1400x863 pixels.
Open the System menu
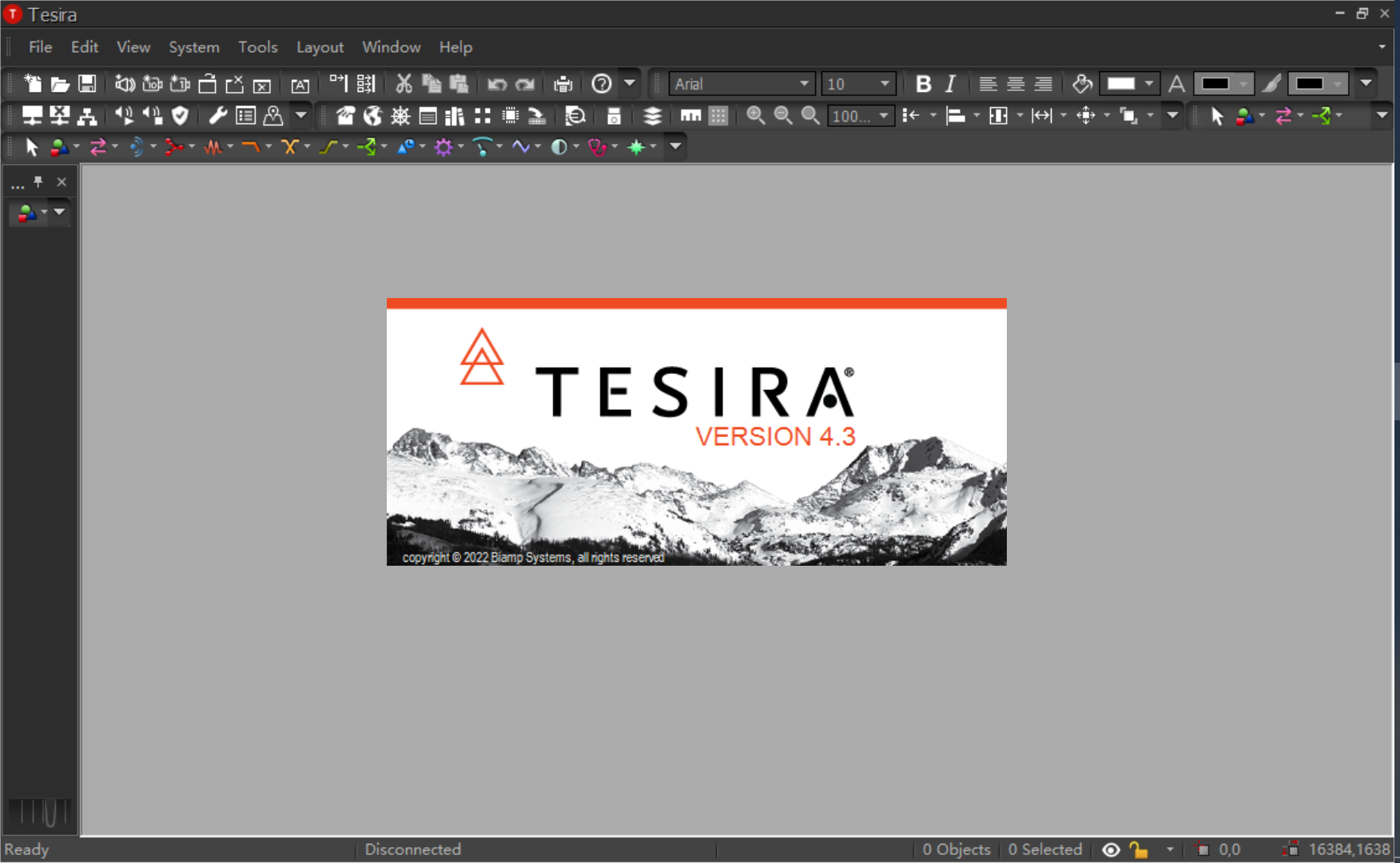tap(194, 47)
